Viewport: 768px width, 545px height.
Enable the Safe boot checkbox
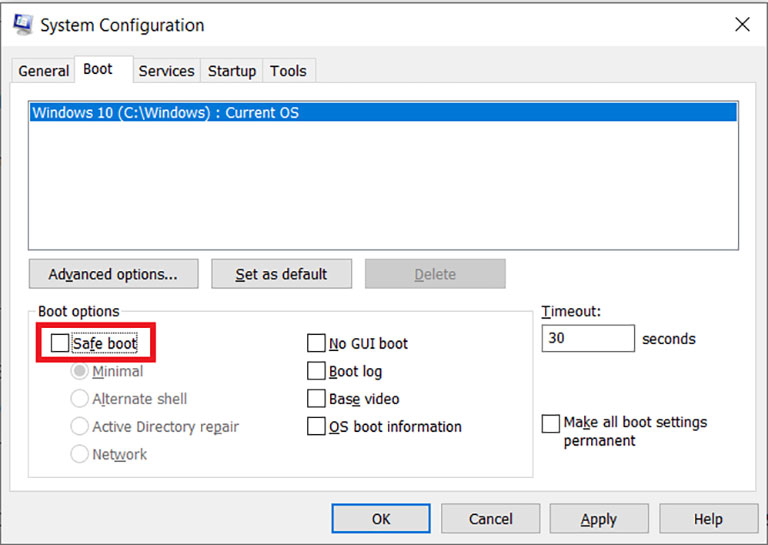(x=60, y=343)
